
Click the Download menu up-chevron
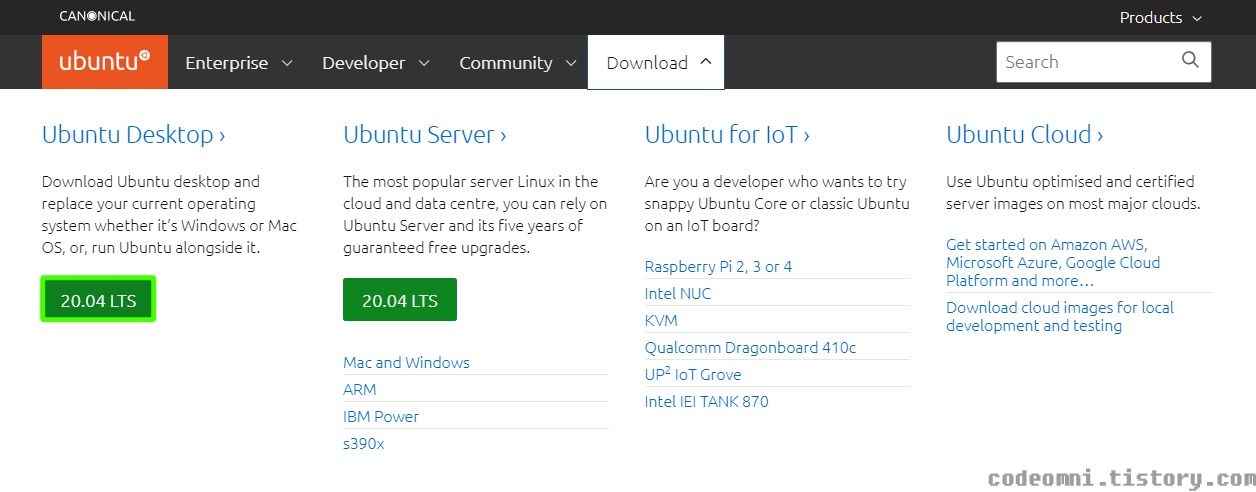click(706, 61)
